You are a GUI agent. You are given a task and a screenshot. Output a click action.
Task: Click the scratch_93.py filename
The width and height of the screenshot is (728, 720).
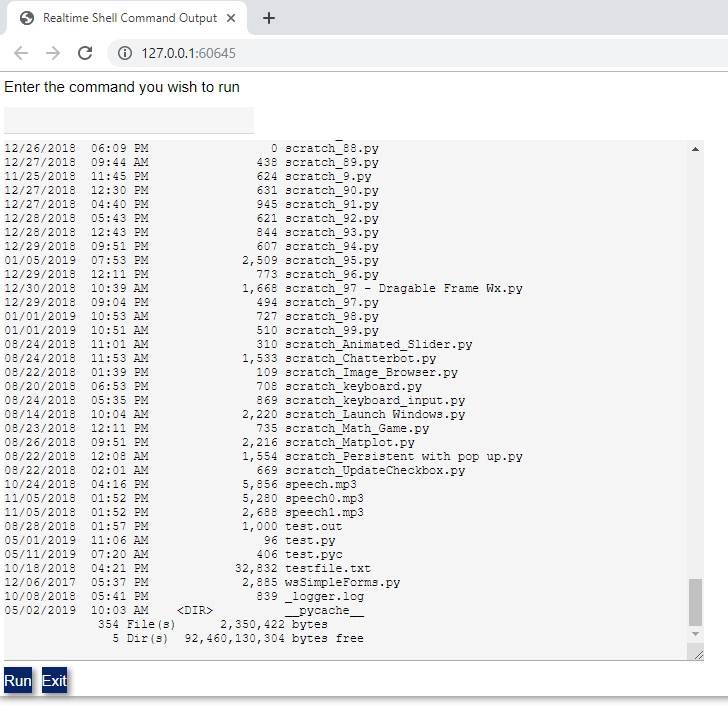[332, 232]
